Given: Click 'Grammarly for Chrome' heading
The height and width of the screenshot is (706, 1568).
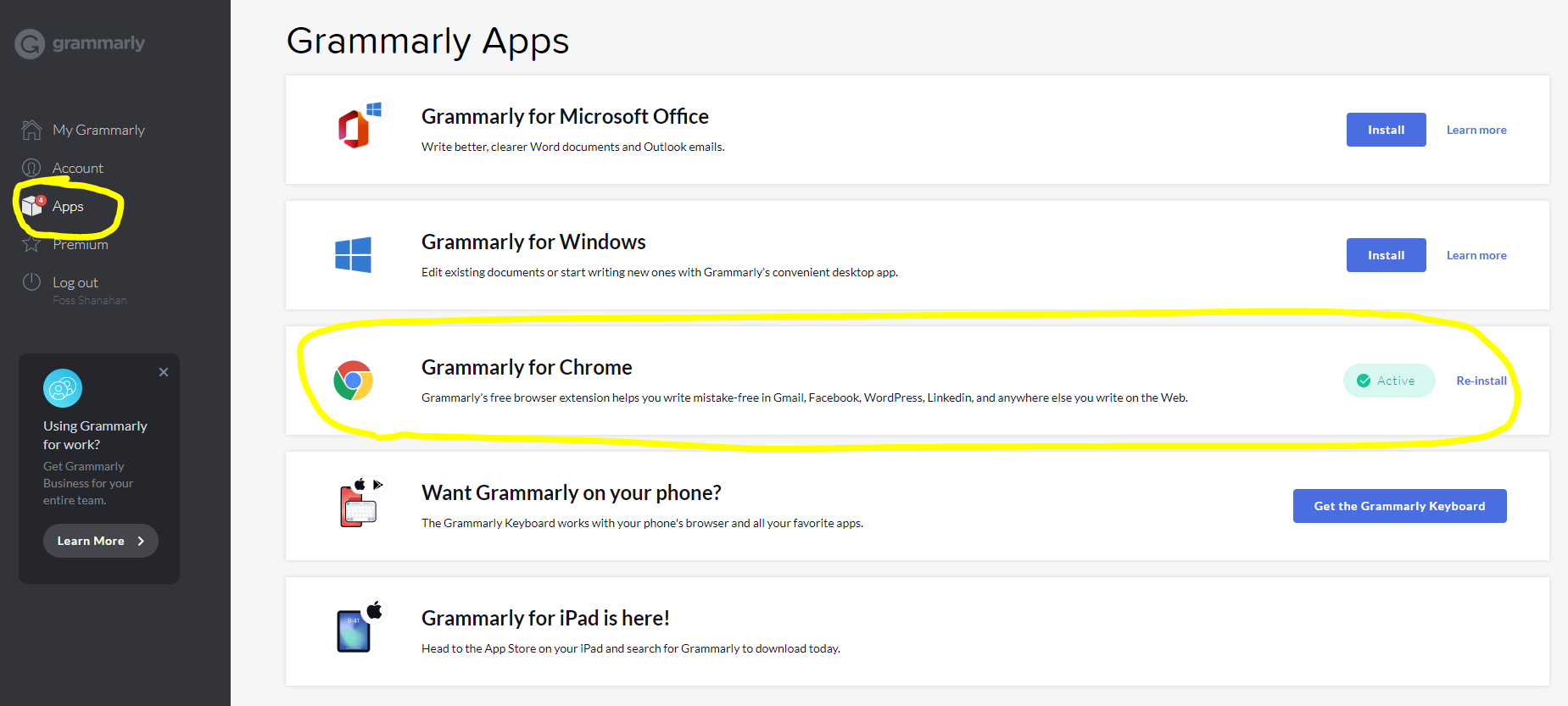Looking at the screenshot, I should coord(527,367).
